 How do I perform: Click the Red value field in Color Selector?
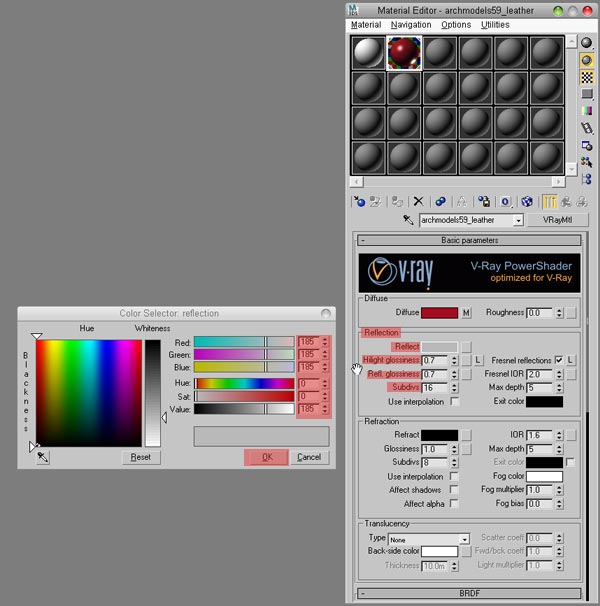pyautogui.click(x=309, y=342)
